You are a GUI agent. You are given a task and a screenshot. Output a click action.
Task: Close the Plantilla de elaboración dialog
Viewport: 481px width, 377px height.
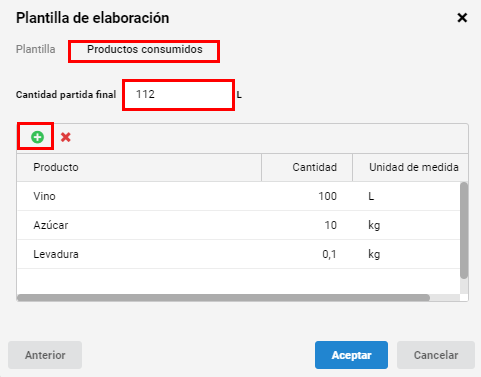coord(462,18)
